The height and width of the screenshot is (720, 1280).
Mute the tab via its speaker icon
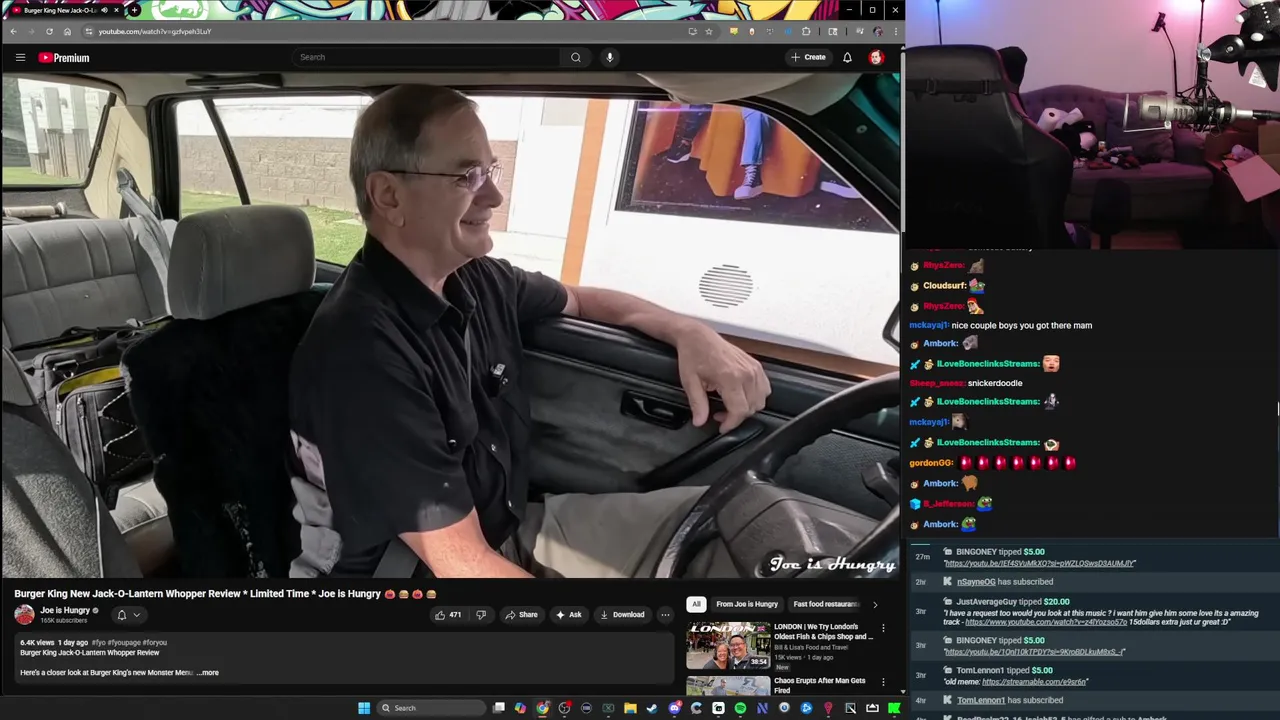click(104, 10)
